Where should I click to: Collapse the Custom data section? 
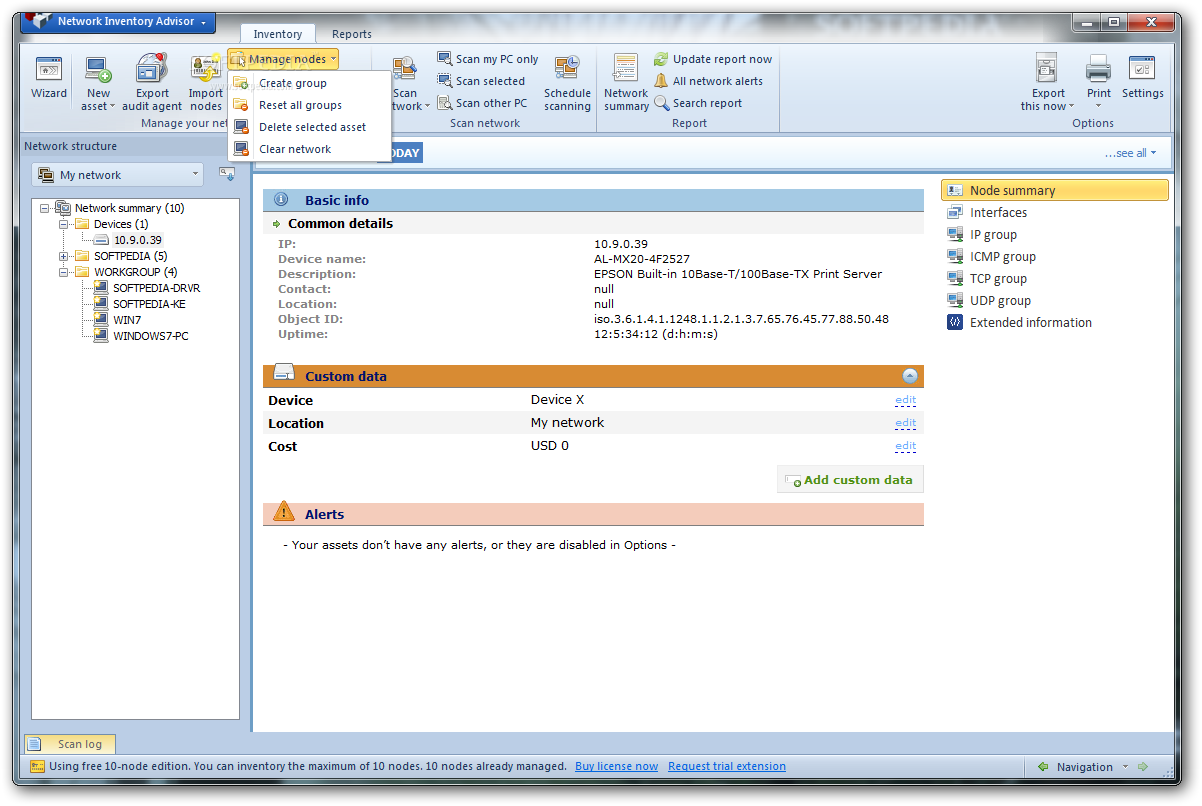[910, 376]
